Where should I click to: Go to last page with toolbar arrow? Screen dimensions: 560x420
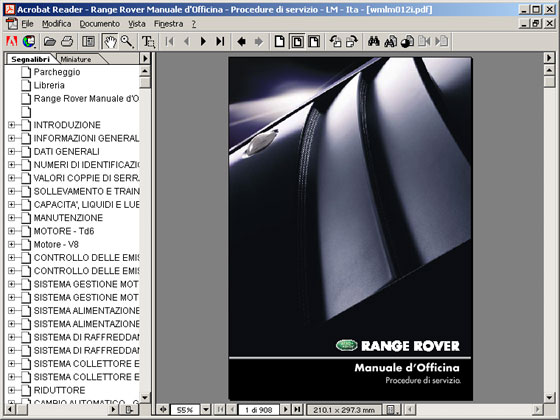pos(220,41)
